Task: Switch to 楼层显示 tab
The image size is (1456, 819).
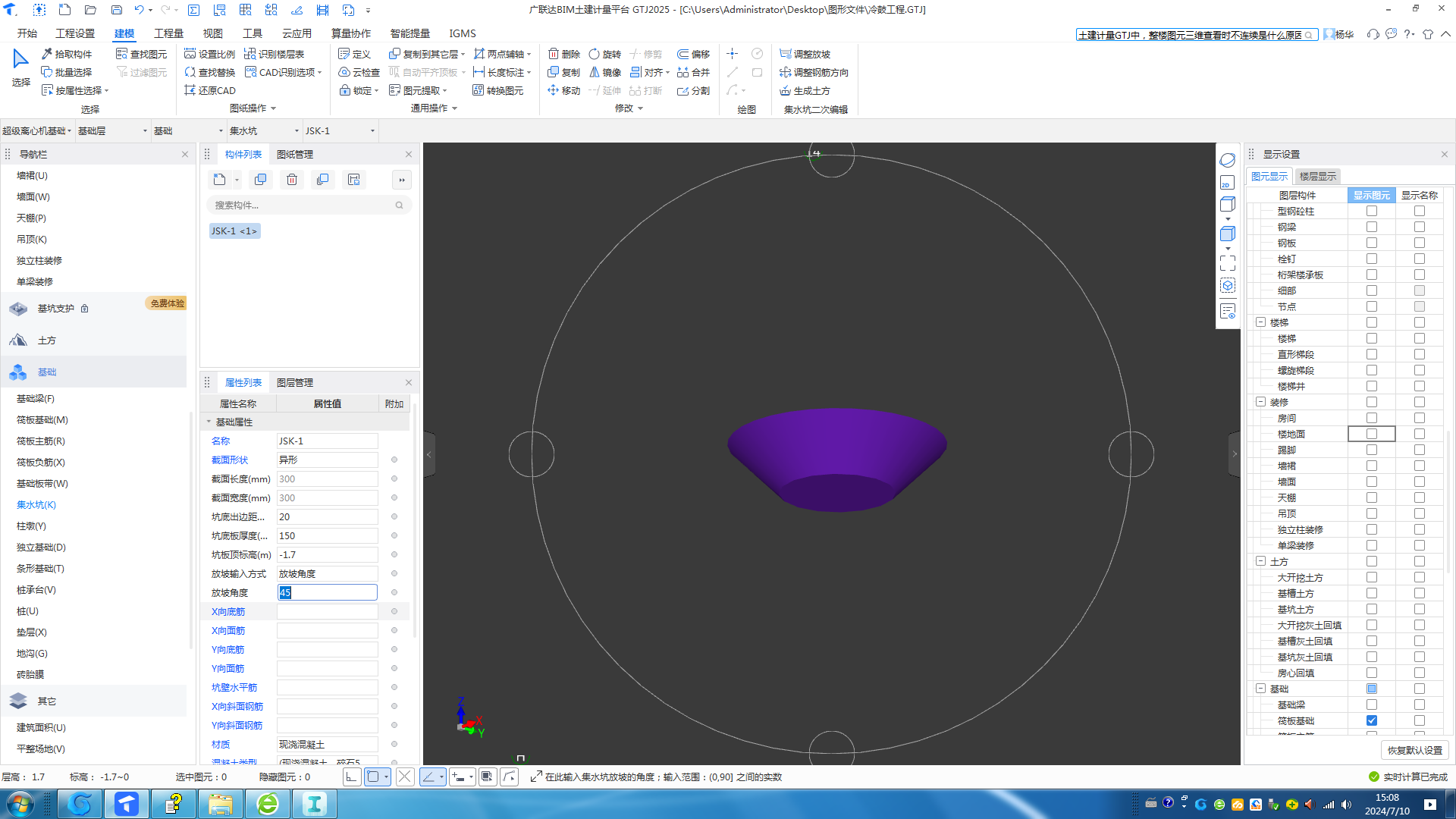Action: 1318,176
